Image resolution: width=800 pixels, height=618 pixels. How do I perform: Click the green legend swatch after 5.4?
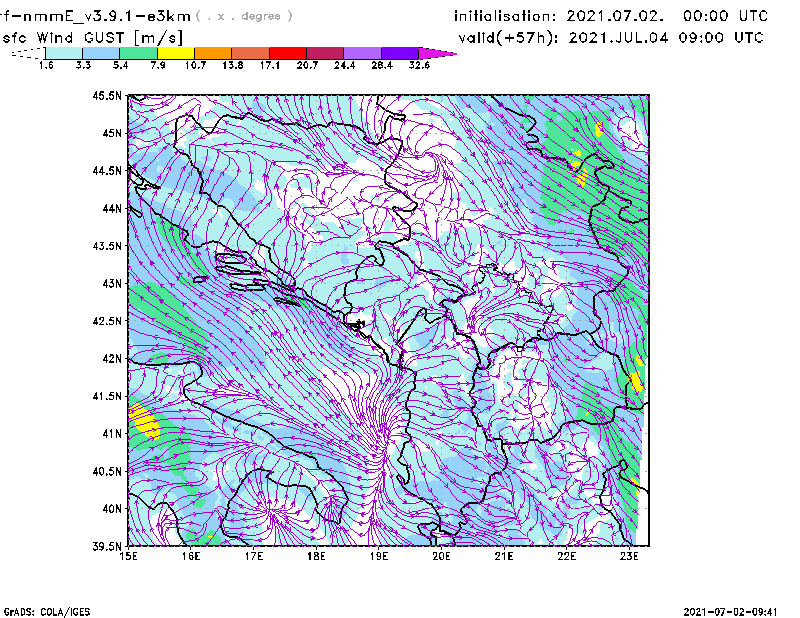[138, 53]
